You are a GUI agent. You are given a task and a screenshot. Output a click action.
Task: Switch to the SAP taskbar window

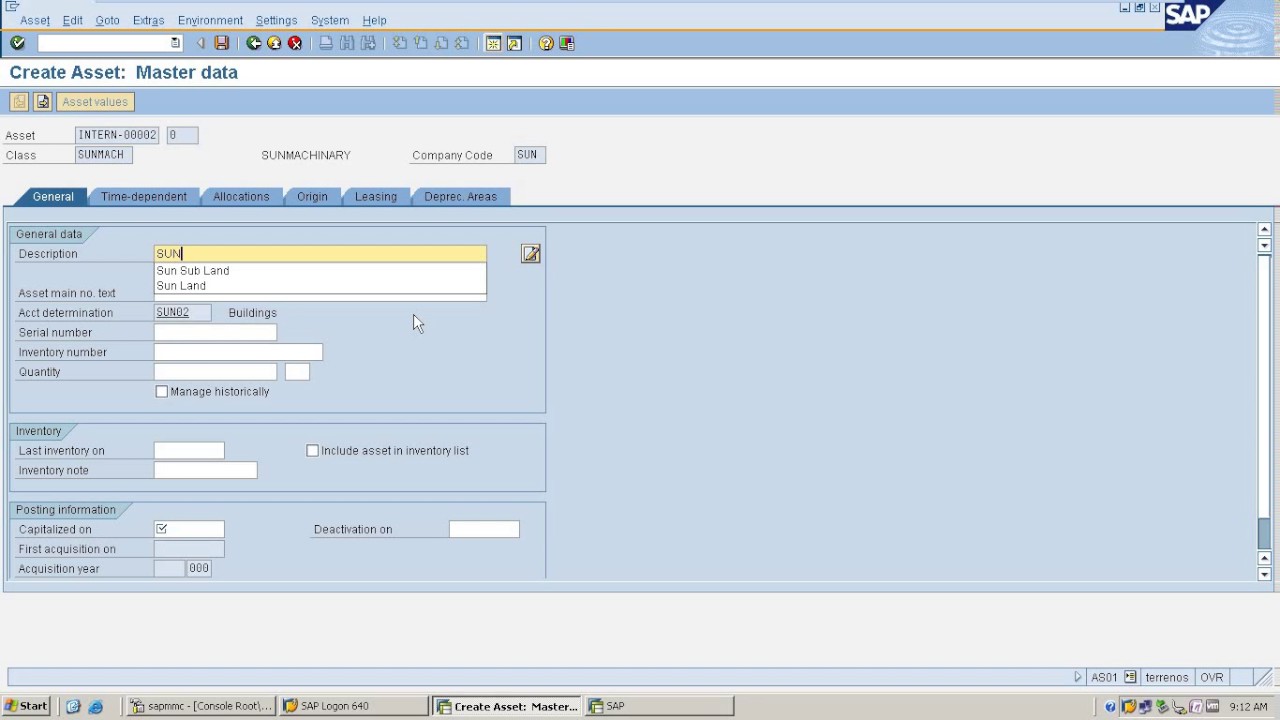tap(660, 706)
